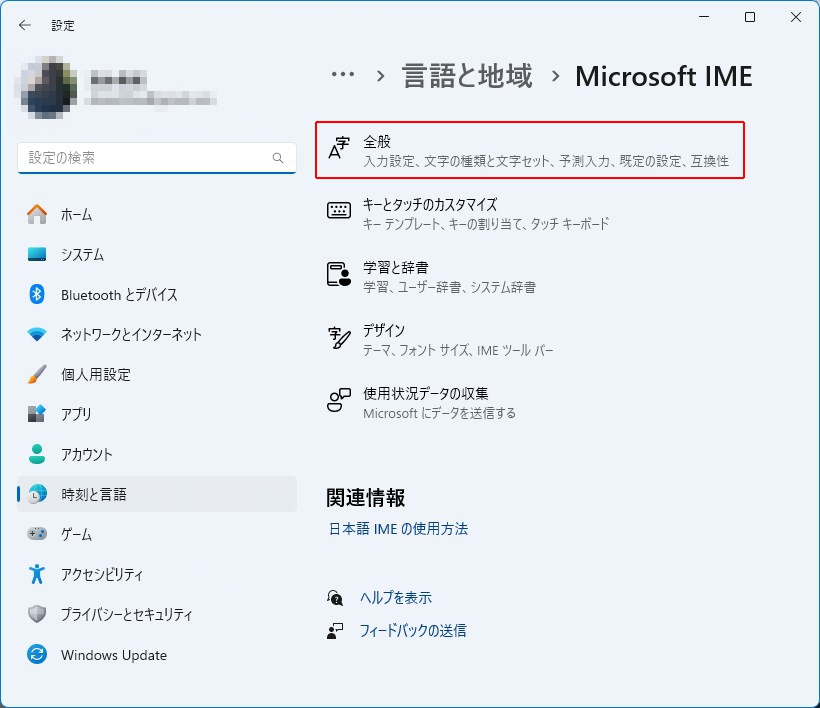Image resolution: width=820 pixels, height=708 pixels.
Task: Click the 学習と辞書 dictionary icon
Action: click(339, 275)
